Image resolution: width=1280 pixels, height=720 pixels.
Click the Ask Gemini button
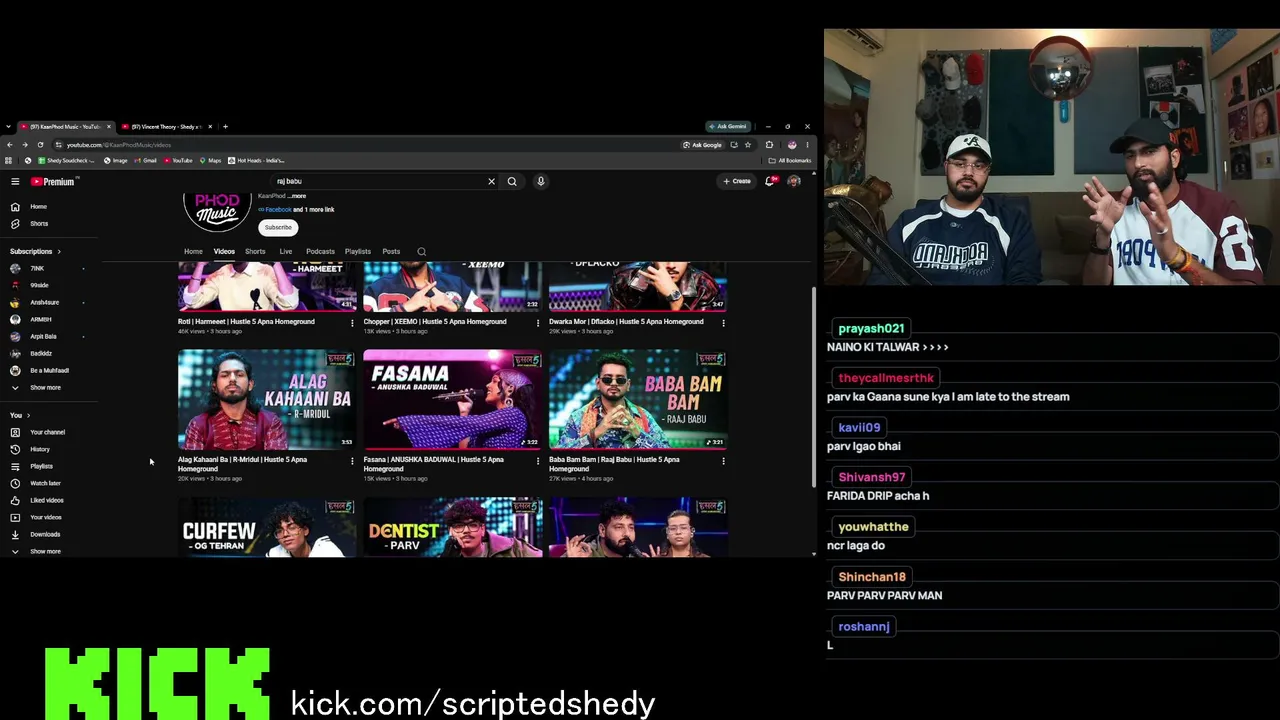727,127
